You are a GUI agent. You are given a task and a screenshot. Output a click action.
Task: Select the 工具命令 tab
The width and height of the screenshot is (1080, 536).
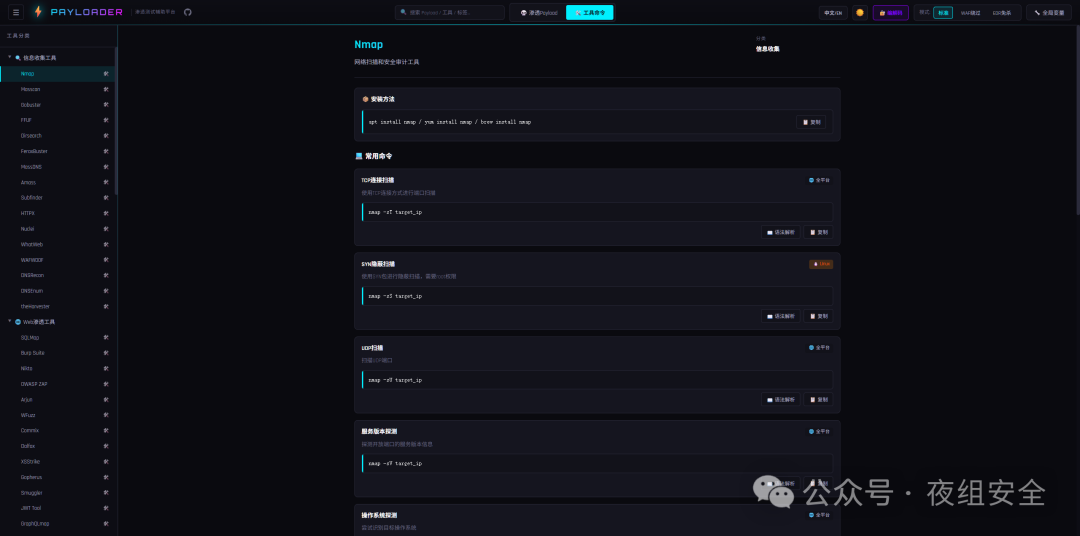tap(590, 13)
